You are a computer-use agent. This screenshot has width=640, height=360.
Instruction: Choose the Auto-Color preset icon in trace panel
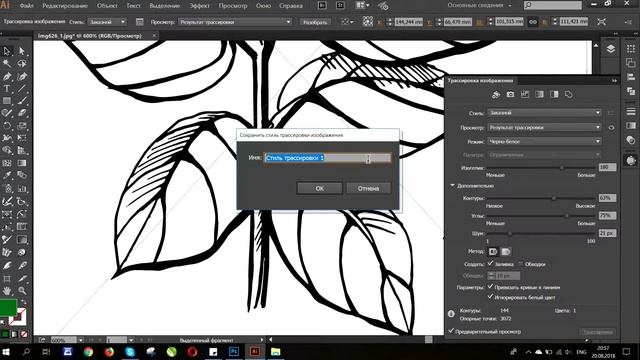tap(496, 95)
